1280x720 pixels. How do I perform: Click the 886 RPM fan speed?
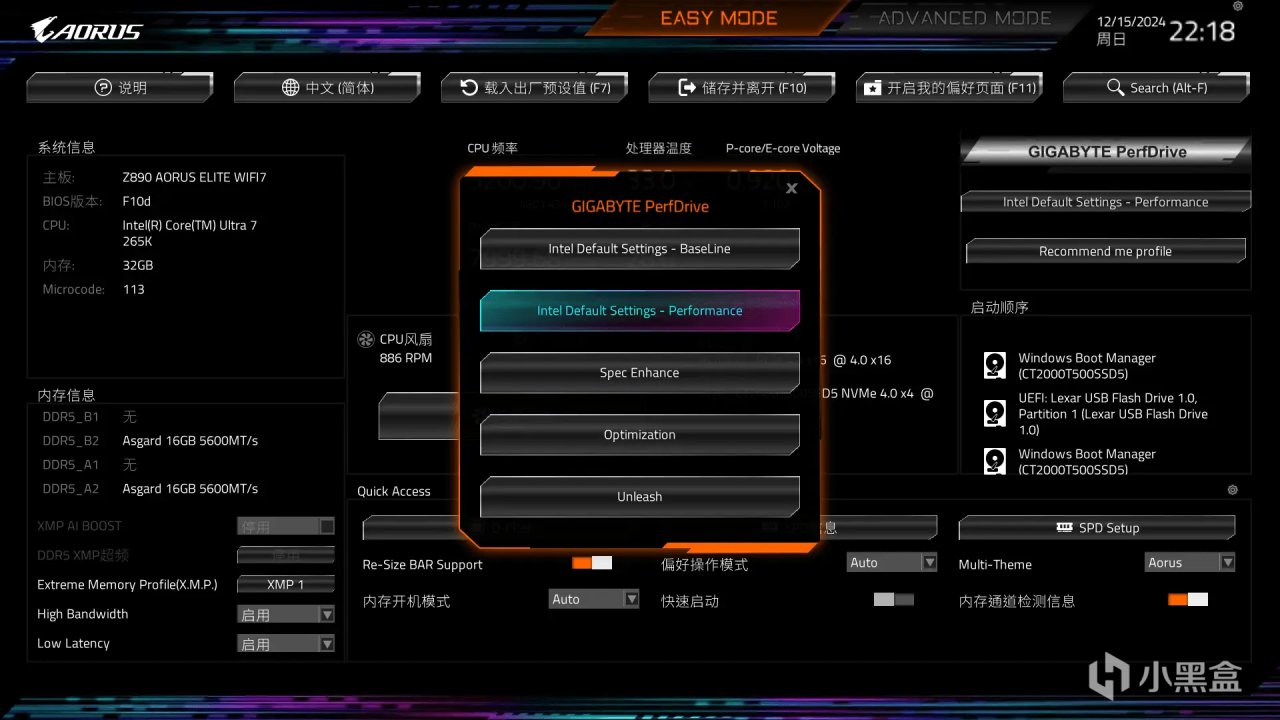point(406,358)
